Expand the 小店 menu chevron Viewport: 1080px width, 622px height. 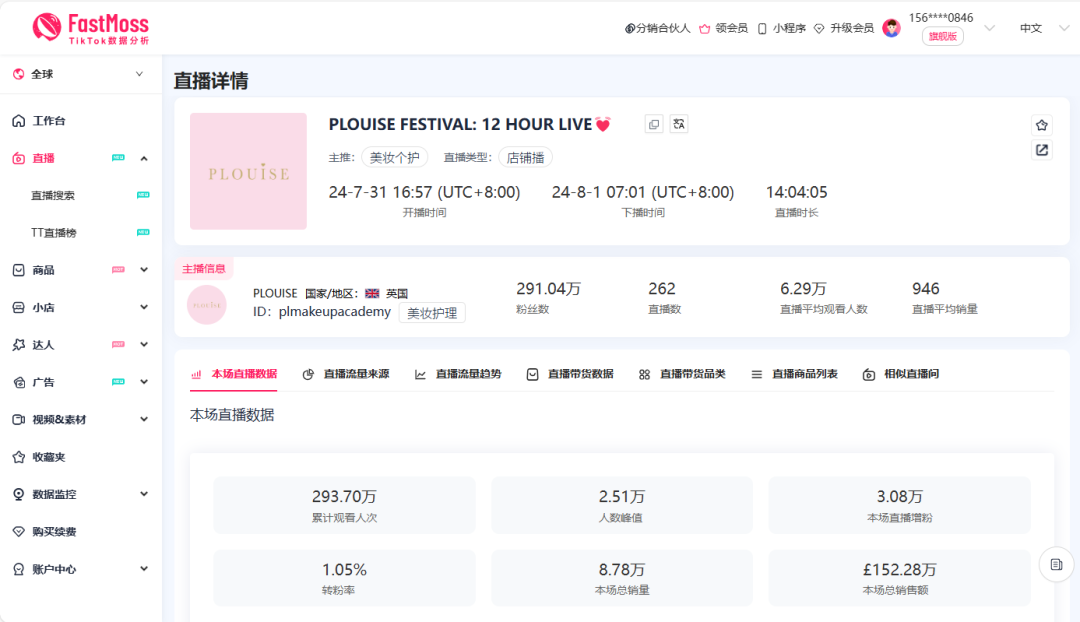(144, 307)
